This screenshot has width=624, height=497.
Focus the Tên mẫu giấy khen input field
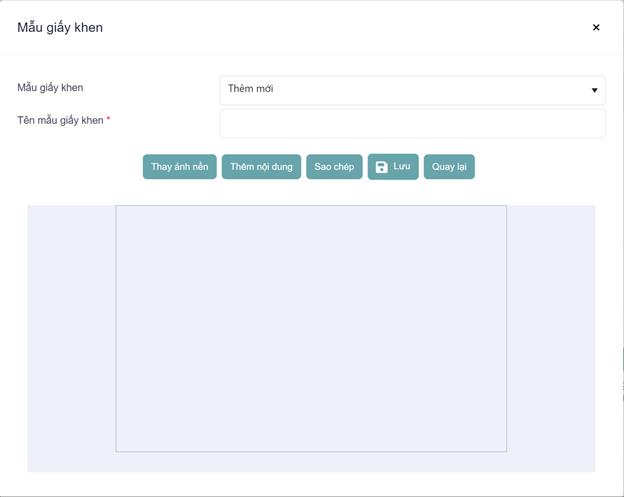pyautogui.click(x=412, y=123)
